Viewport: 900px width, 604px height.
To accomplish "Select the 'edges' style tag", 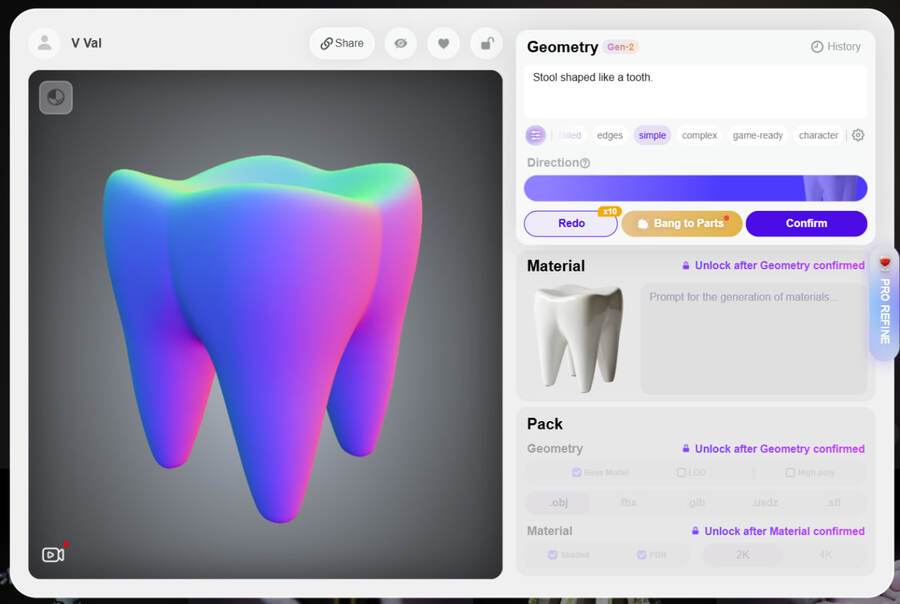I will point(610,135).
